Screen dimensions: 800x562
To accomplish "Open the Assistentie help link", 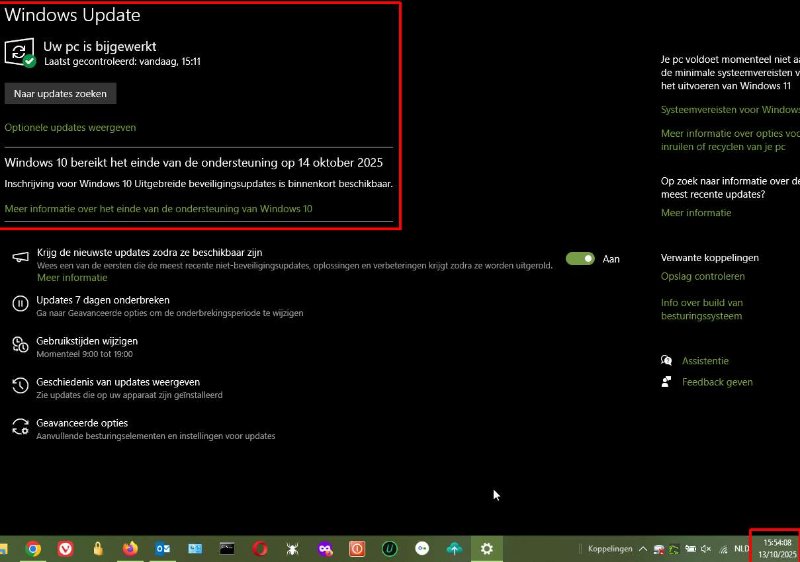I will tap(705, 361).
